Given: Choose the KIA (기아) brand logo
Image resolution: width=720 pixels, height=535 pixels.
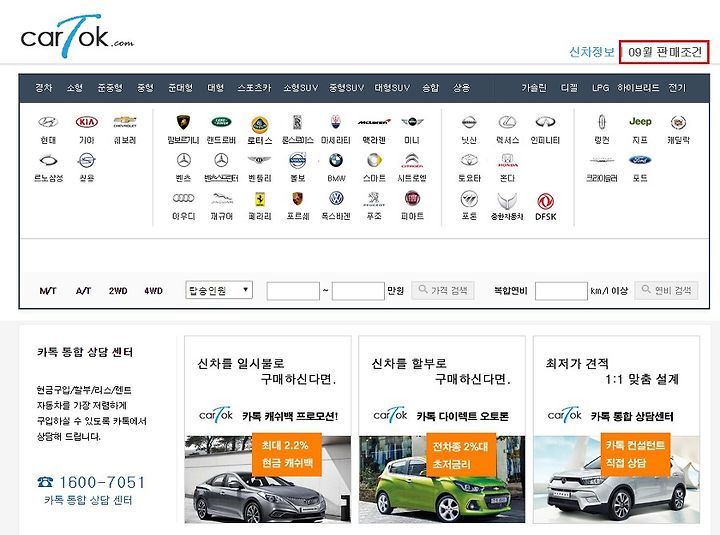Looking at the screenshot, I should click(87, 122).
